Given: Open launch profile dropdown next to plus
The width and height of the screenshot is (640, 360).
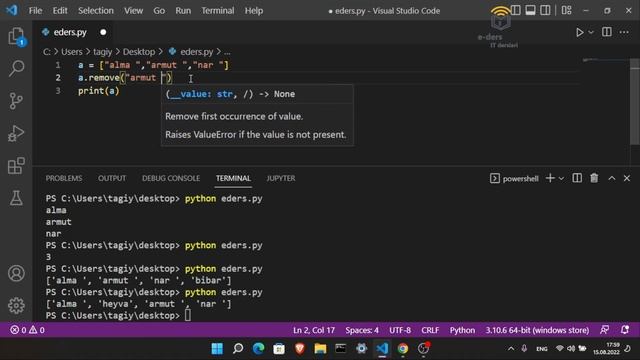Looking at the screenshot, I should [x=561, y=178].
